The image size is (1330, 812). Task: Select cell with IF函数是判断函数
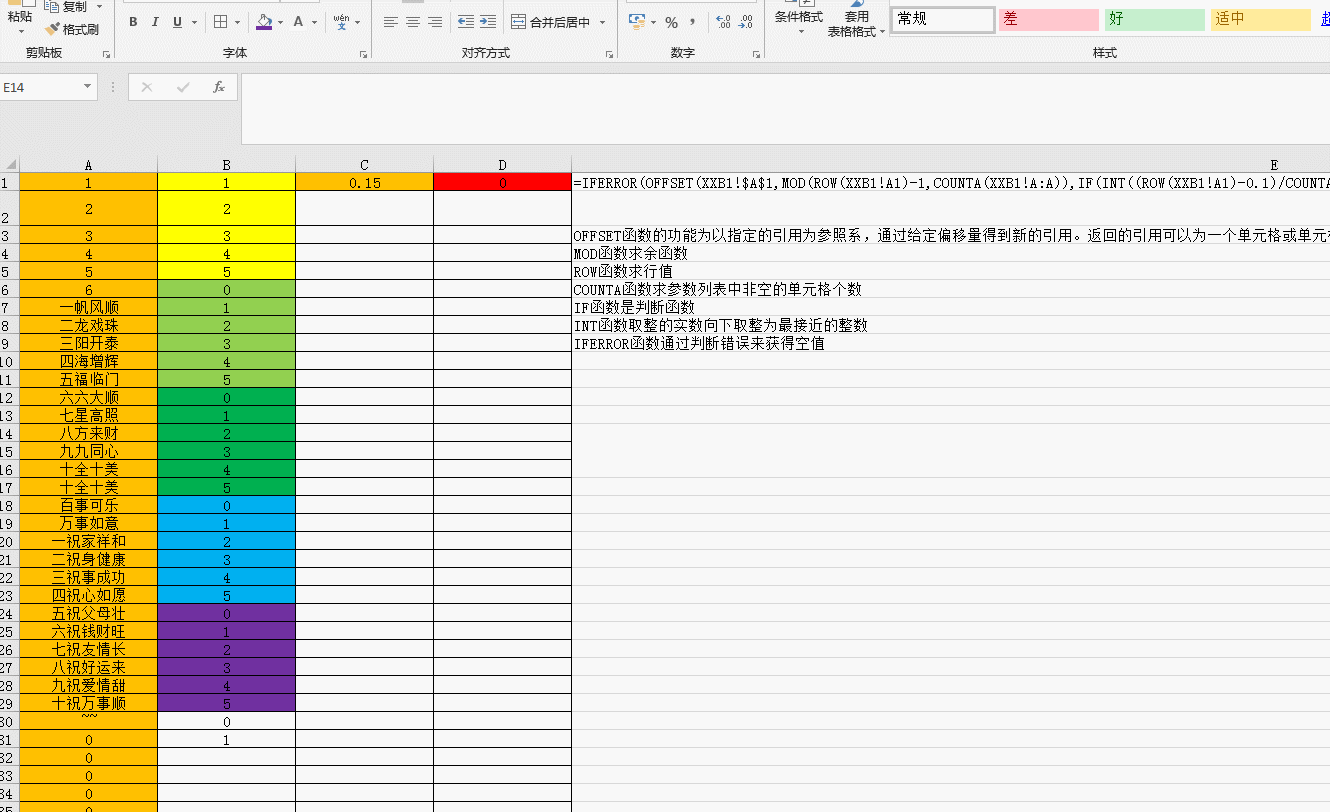[x=951, y=307]
